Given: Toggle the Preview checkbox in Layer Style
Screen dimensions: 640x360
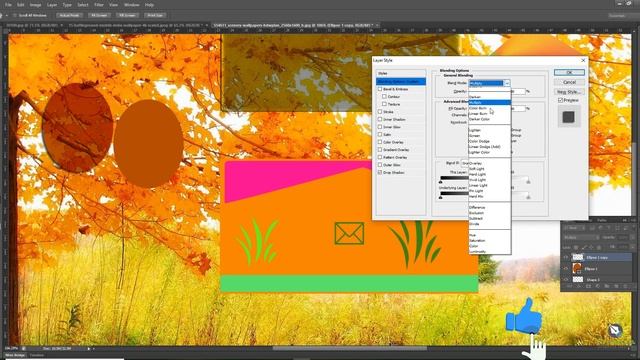Looking at the screenshot, I should pos(560,100).
